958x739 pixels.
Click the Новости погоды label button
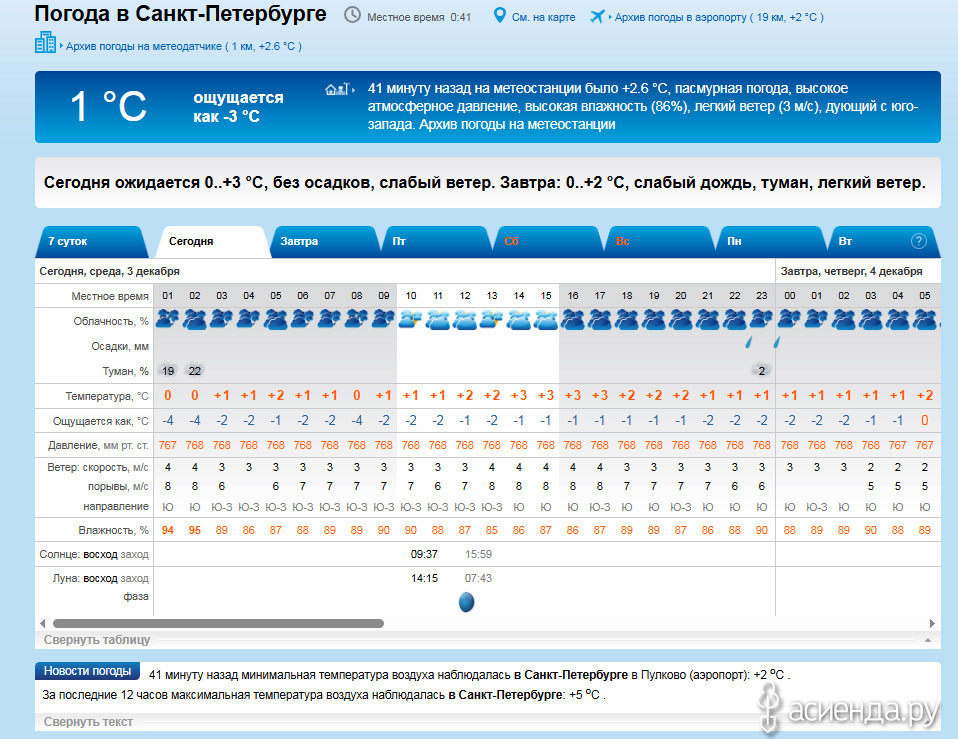(87, 671)
